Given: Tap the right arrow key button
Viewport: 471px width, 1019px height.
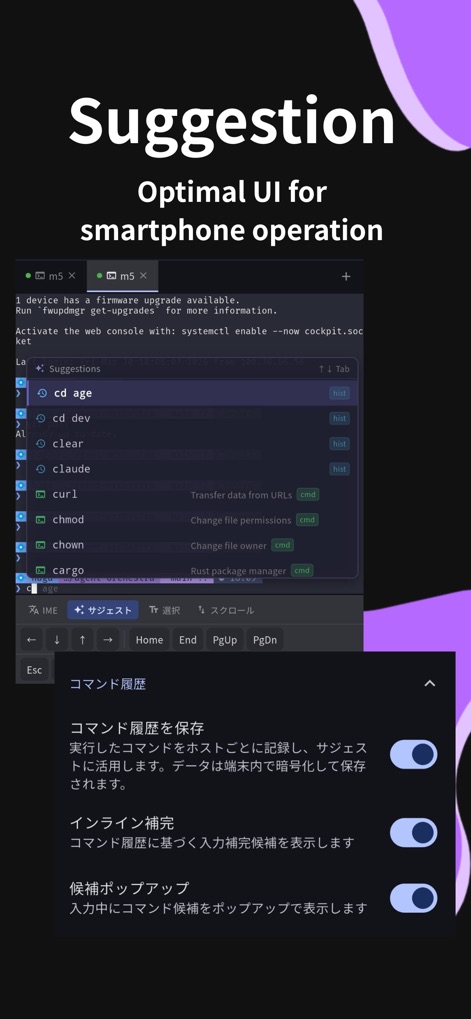Looking at the screenshot, I should pos(108,640).
